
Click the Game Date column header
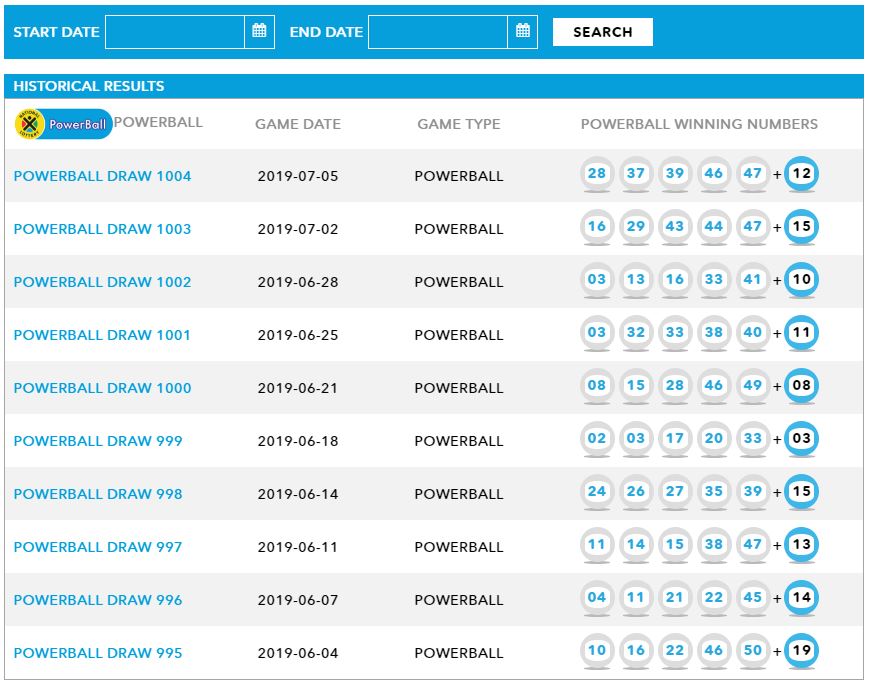(298, 124)
